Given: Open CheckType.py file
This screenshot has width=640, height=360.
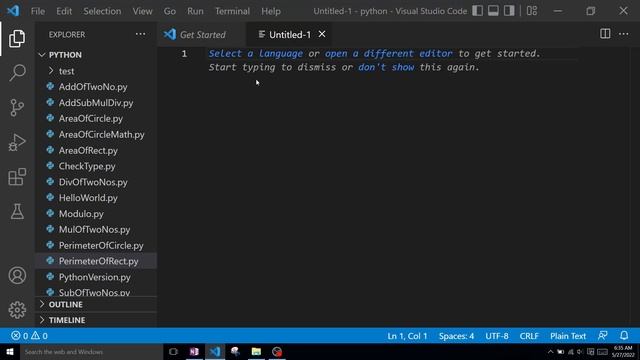Looking at the screenshot, I should point(96,166).
